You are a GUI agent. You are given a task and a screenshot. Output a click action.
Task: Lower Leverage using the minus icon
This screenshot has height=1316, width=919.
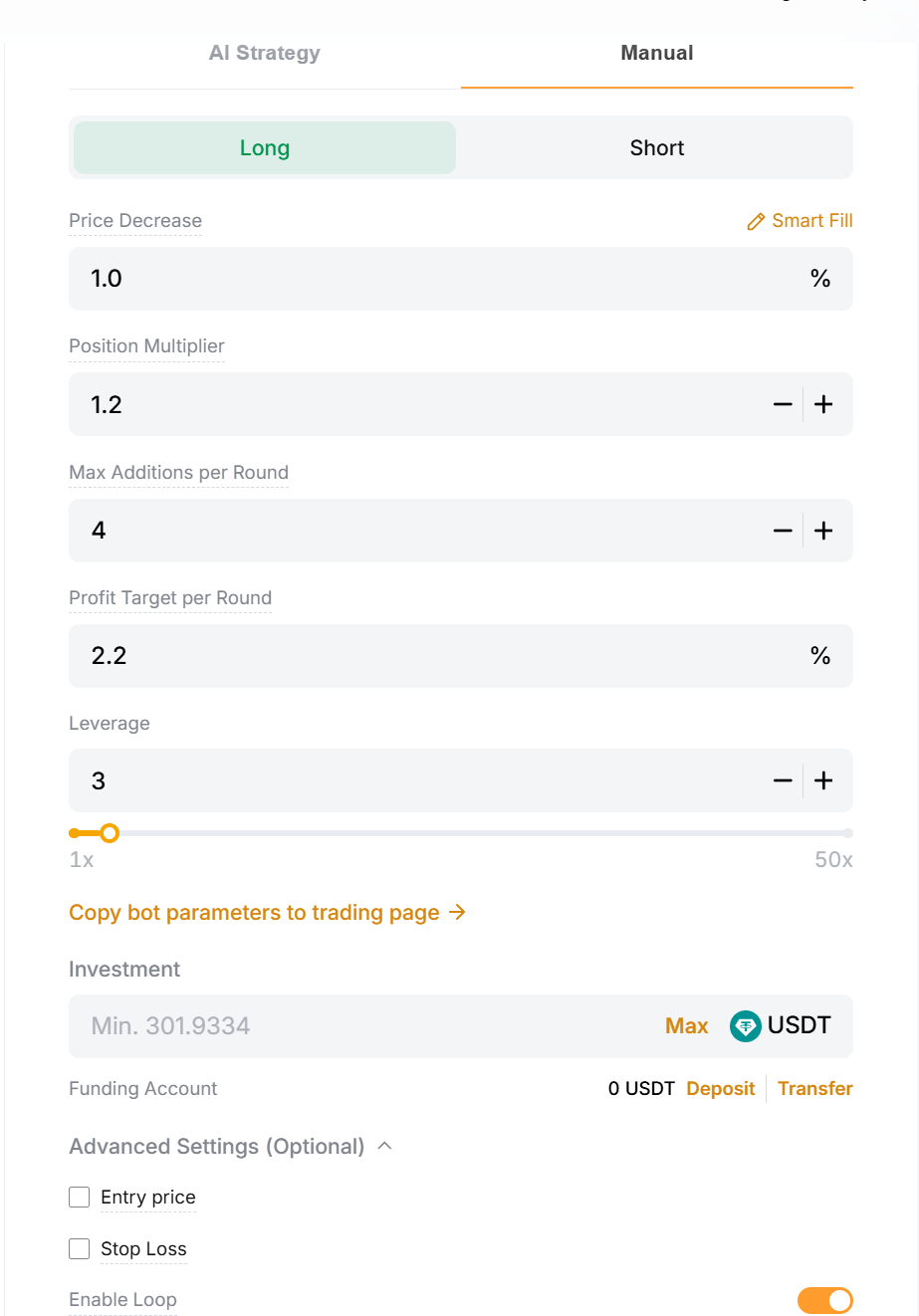[783, 780]
